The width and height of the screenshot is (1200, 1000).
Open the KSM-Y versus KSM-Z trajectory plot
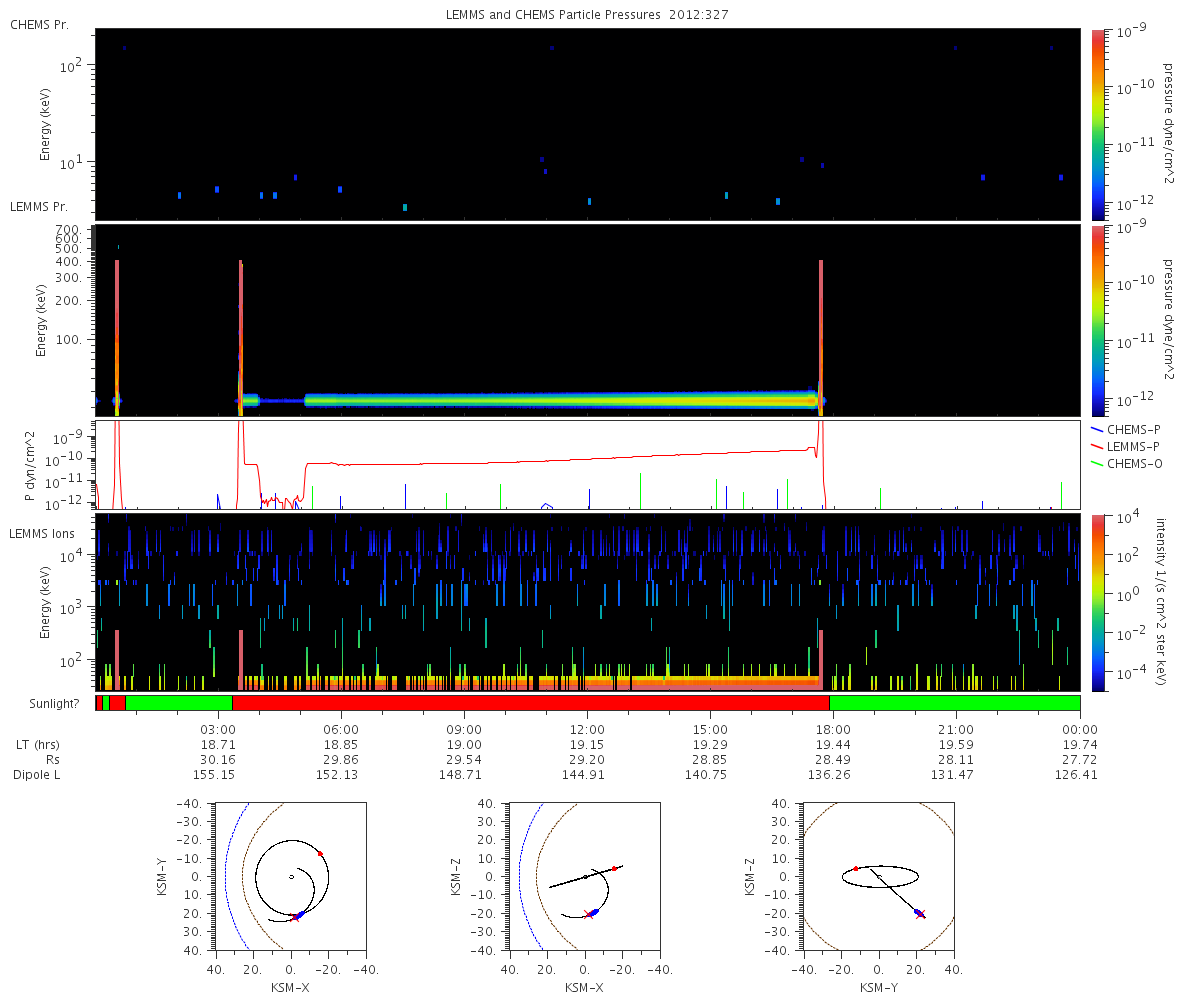(879, 876)
